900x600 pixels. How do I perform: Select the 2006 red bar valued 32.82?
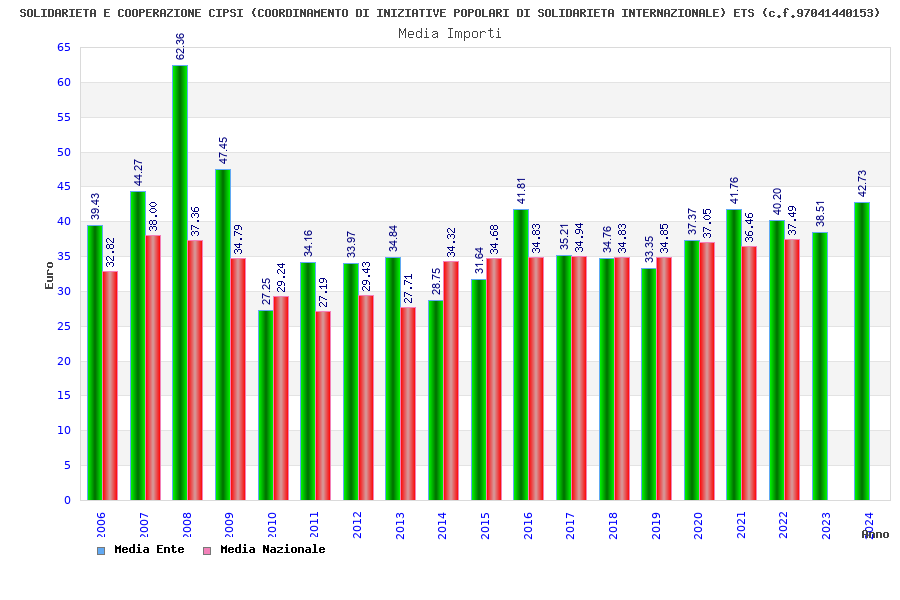pyautogui.click(x=110, y=386)
